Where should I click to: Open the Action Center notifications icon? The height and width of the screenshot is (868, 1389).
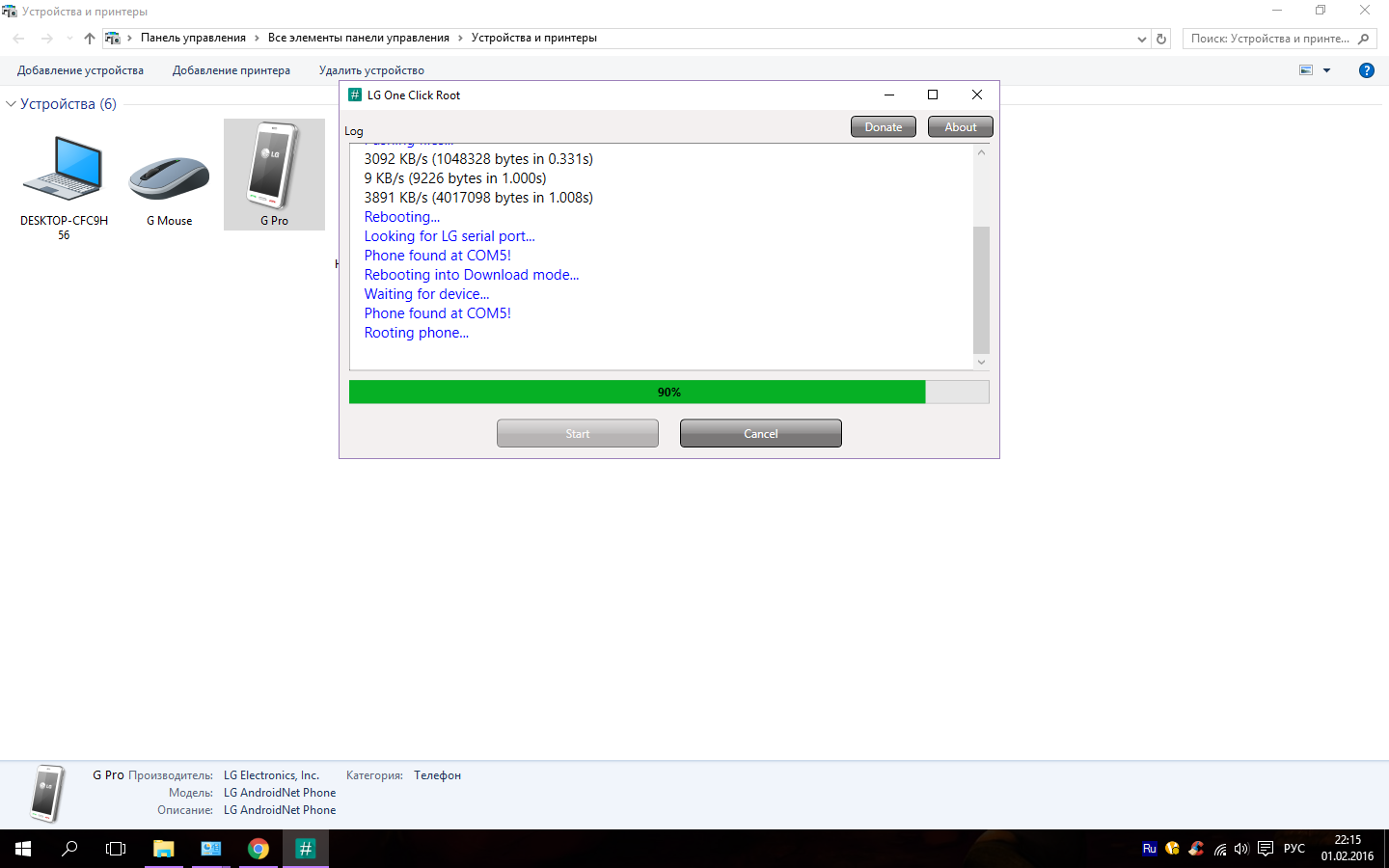(x=1266, y=850)
